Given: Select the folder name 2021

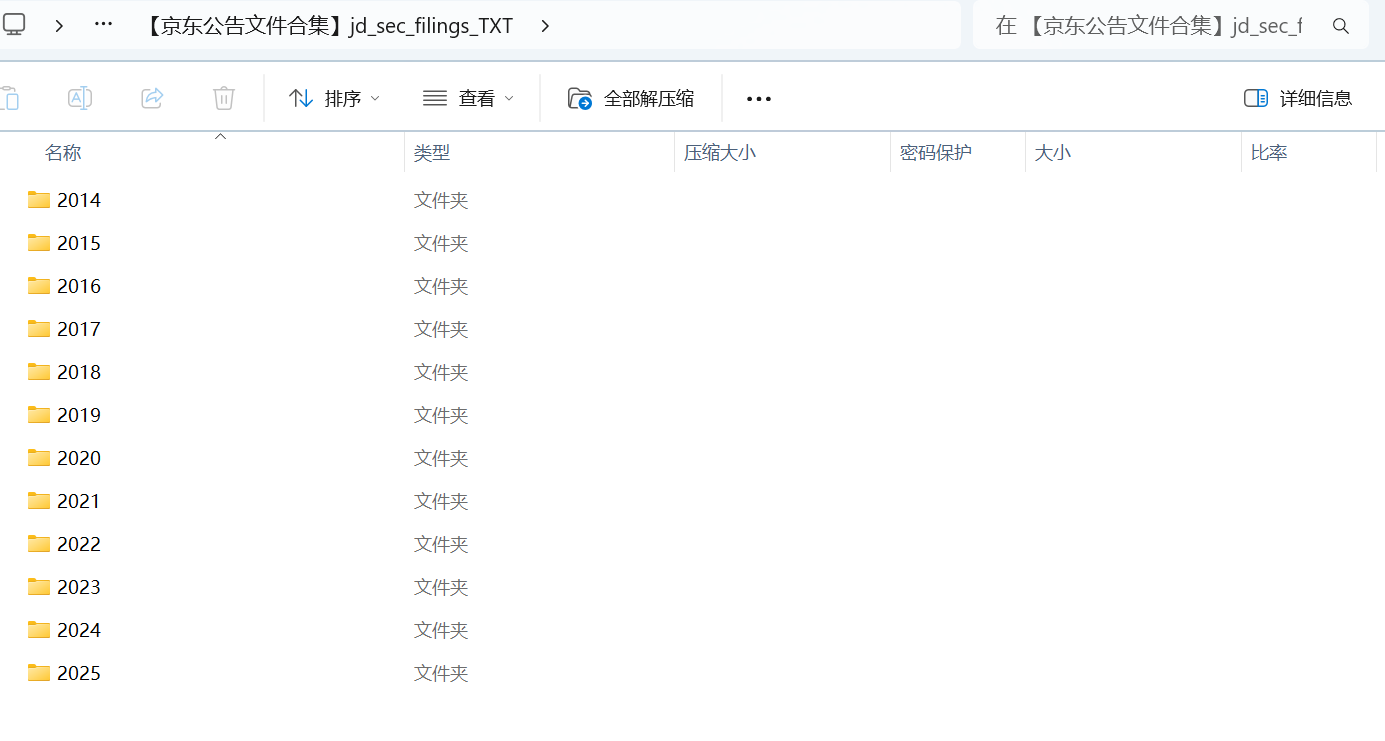Looking at the screenshot, I should pyautogui.click(x=79, y=501).
